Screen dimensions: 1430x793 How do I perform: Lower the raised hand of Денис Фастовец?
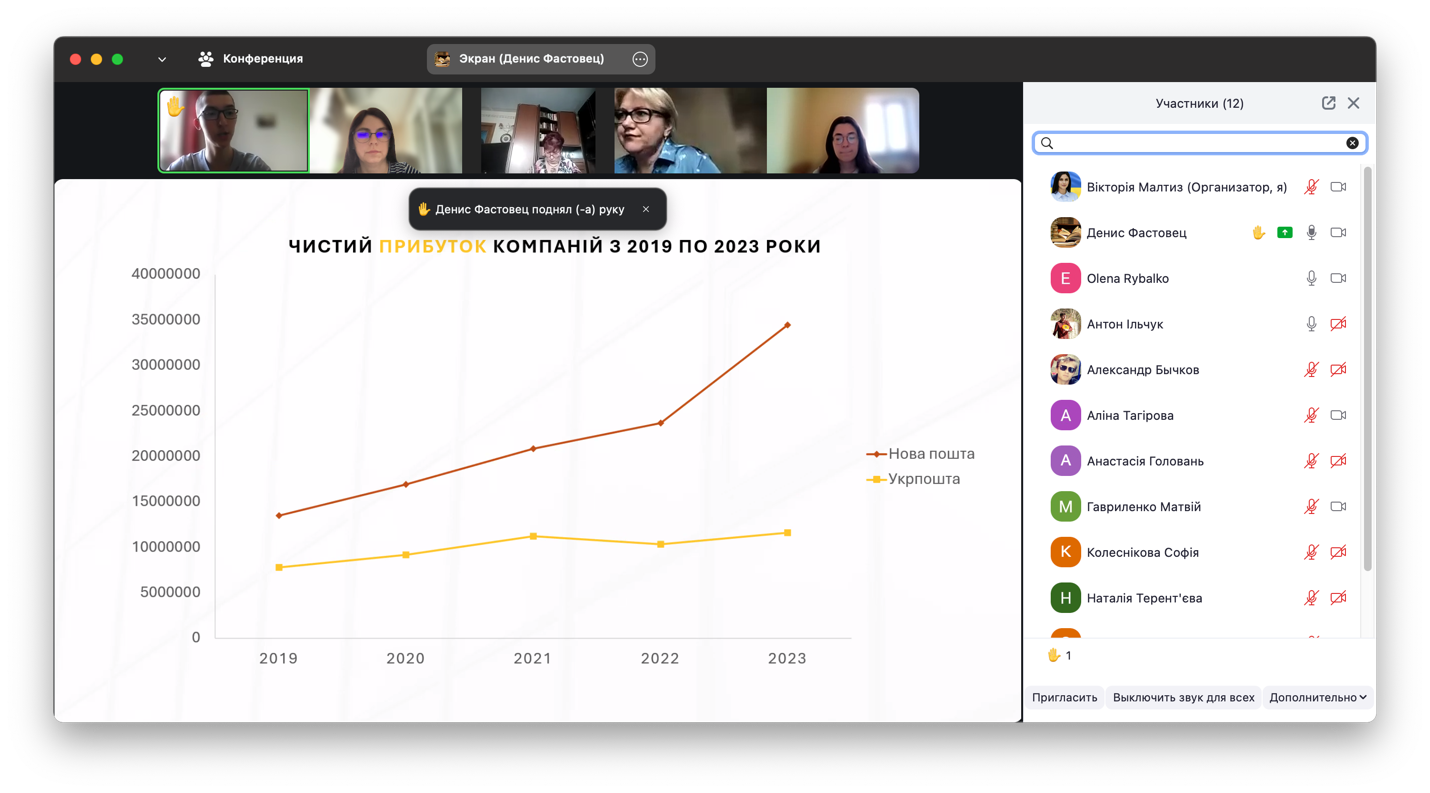point(1258,233)
